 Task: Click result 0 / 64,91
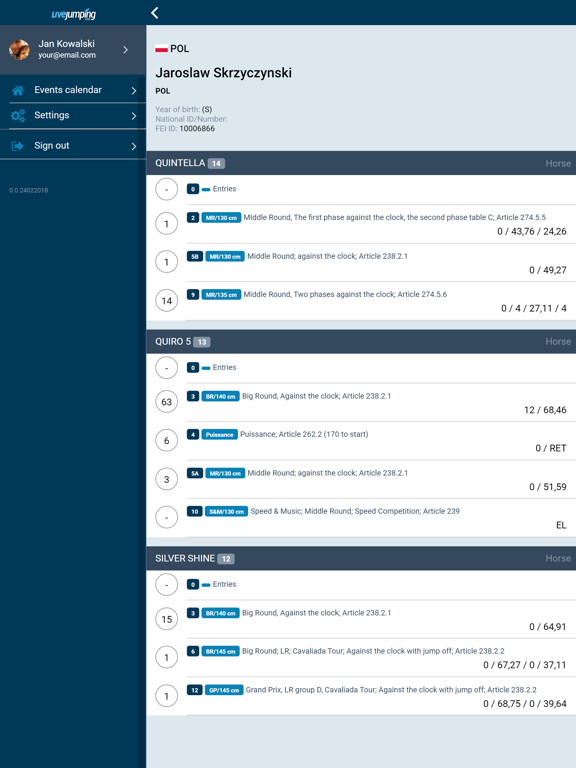point(548,626)
